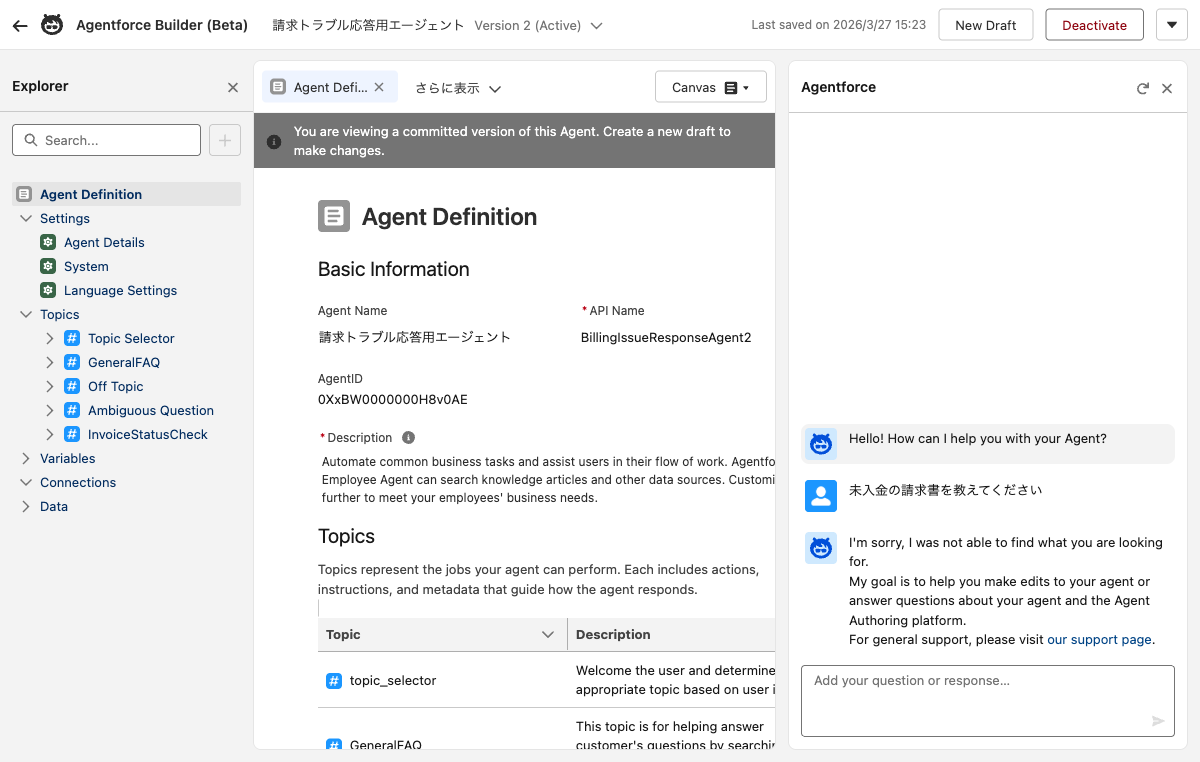Click the System settings gear icon
Viewport: 1200px width, 762px height.
click(47, 266)
